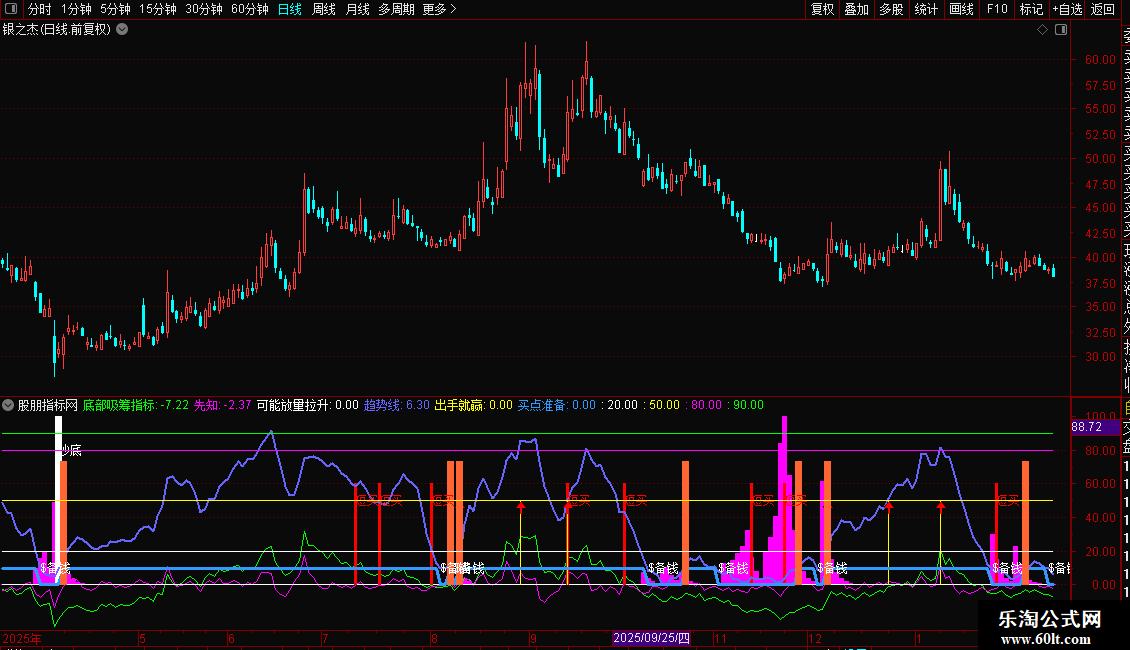Switch to 分时 intraday view
The height and width of the screenshot is (650, 1130).
point(39,10)
